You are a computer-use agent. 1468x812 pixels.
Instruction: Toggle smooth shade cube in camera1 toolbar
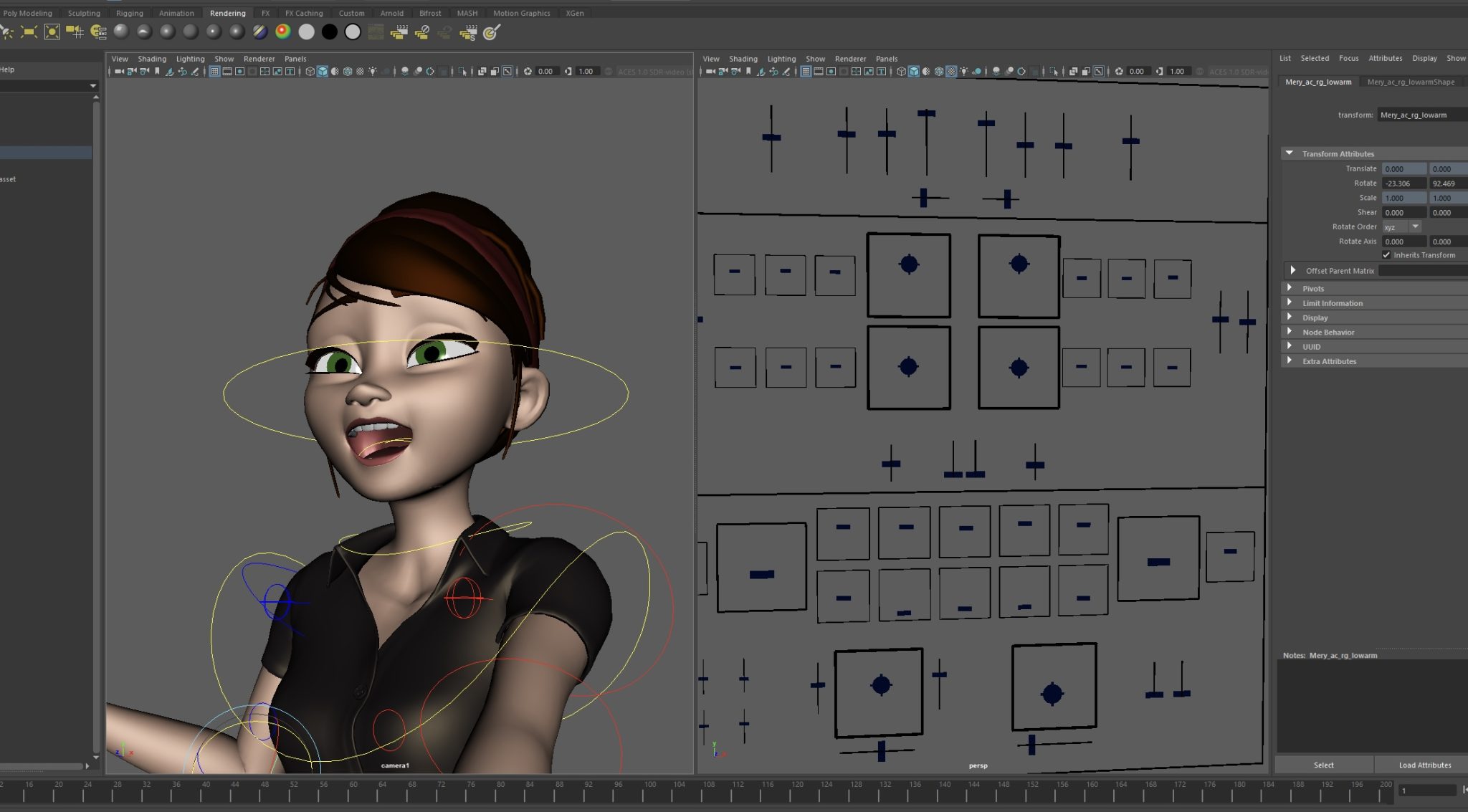click(323, 72)
